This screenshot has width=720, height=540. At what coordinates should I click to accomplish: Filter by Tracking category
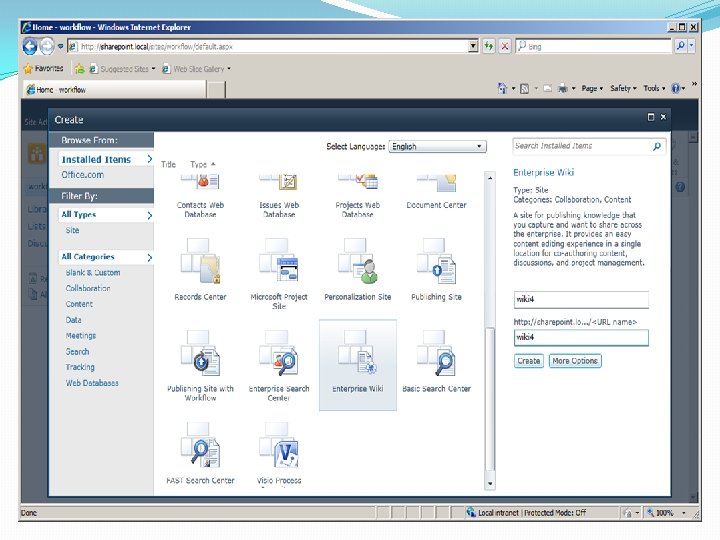pos(80,367)
